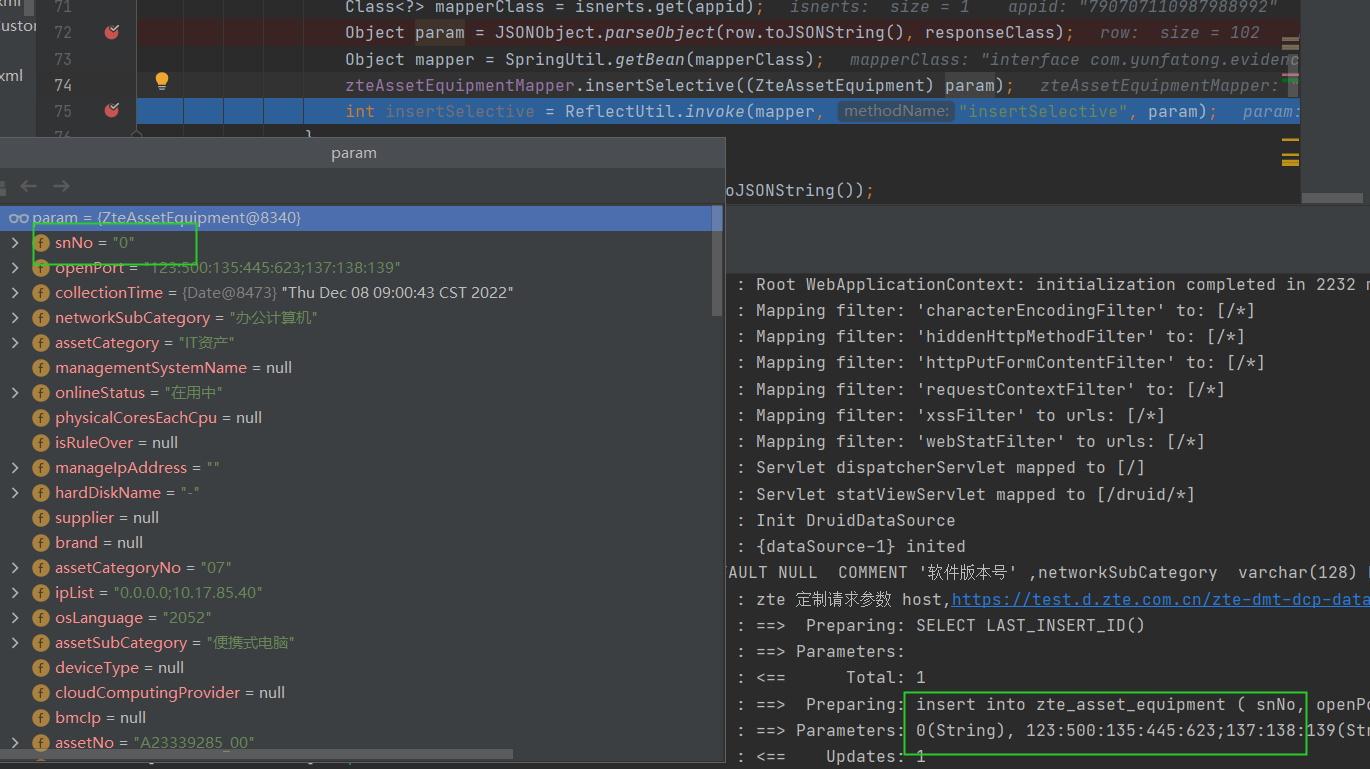Expand the assetSubCategory field node

[x=14, y=643]
